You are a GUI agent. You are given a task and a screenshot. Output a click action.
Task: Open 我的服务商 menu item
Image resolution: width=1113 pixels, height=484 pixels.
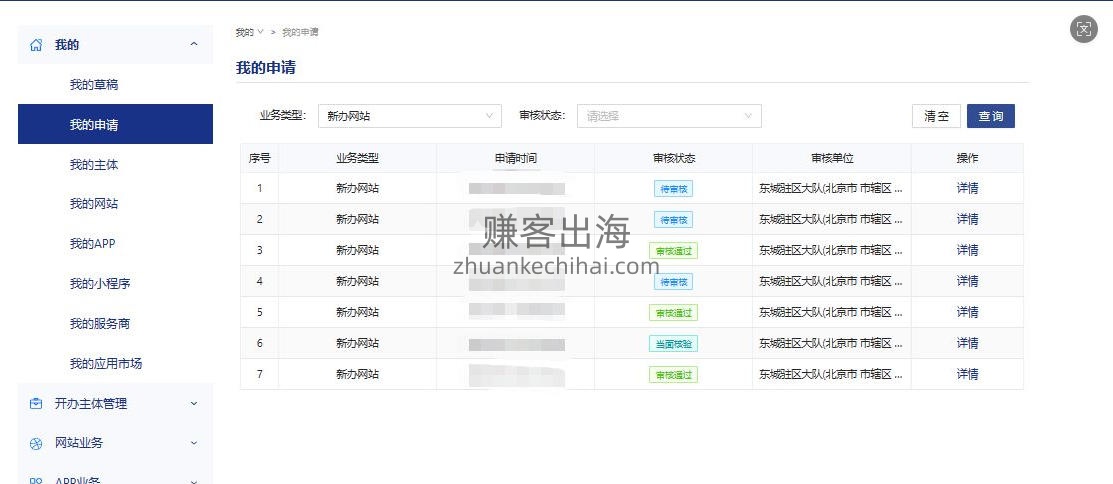(100, 324)
